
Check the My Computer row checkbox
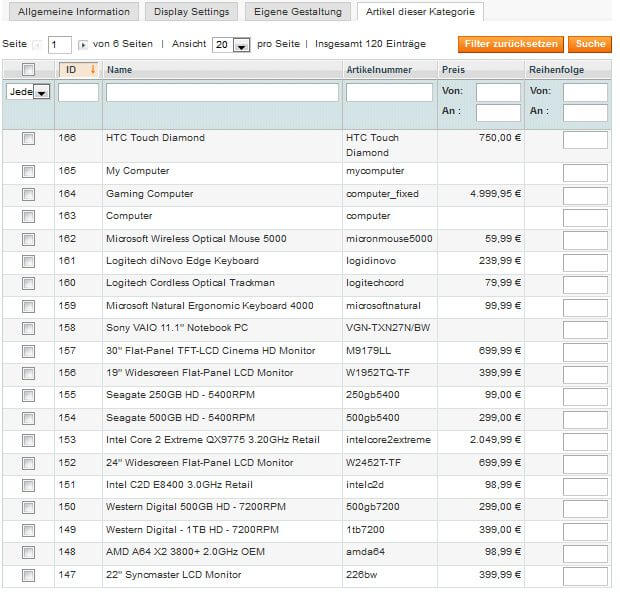click(28, 172)
